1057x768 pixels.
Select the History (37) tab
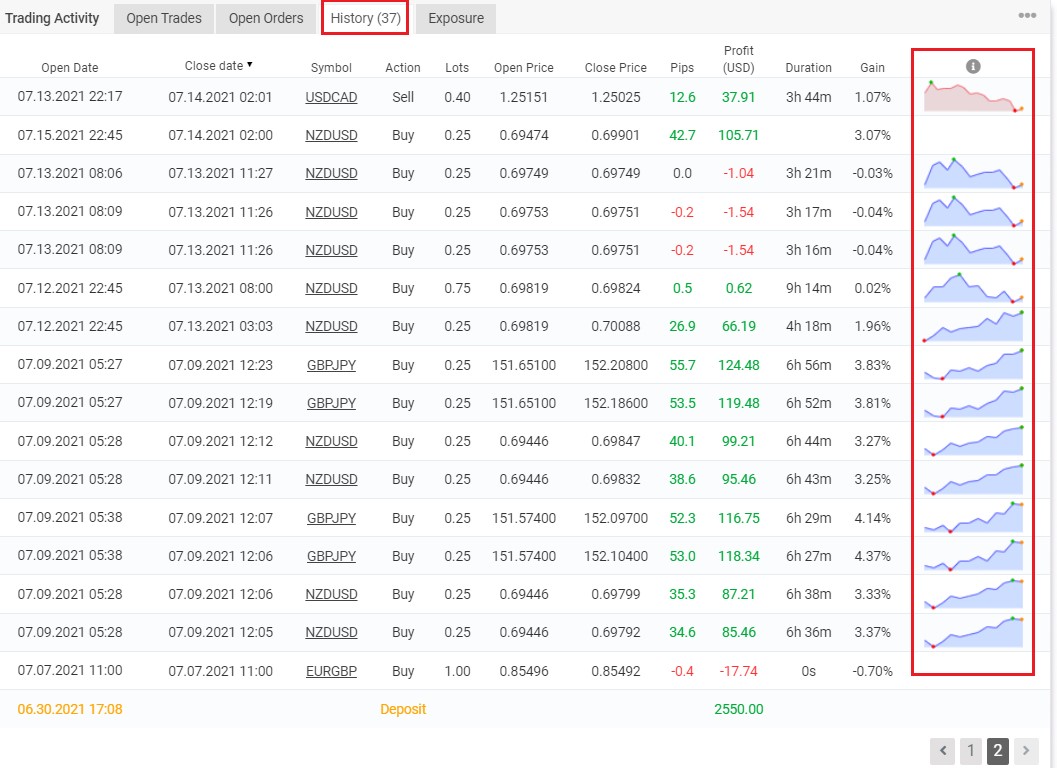point(365,18)
